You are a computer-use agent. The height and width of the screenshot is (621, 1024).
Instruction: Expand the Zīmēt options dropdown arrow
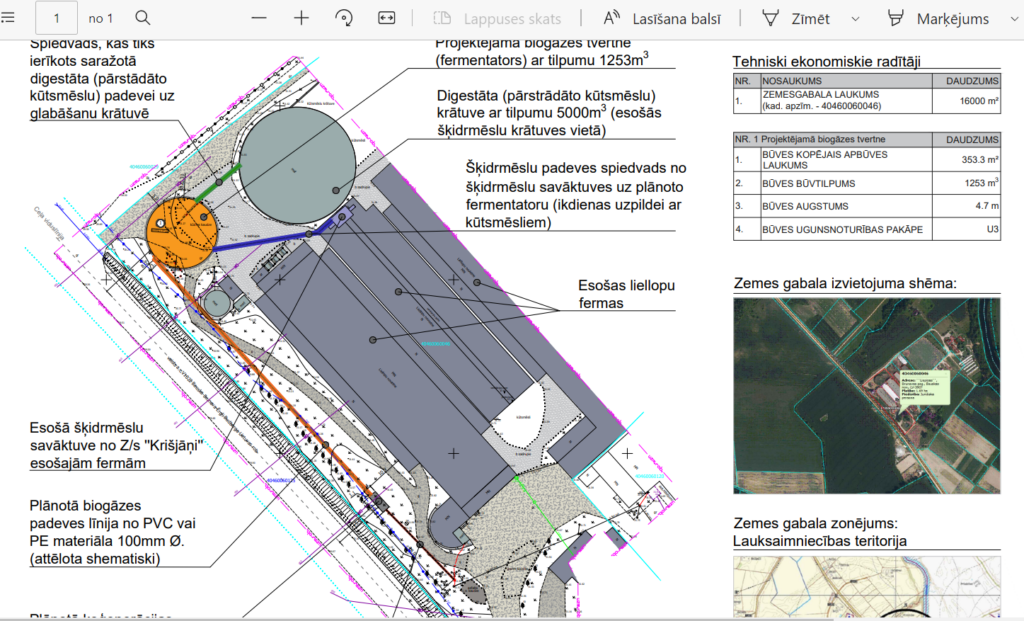click(855, 19)
